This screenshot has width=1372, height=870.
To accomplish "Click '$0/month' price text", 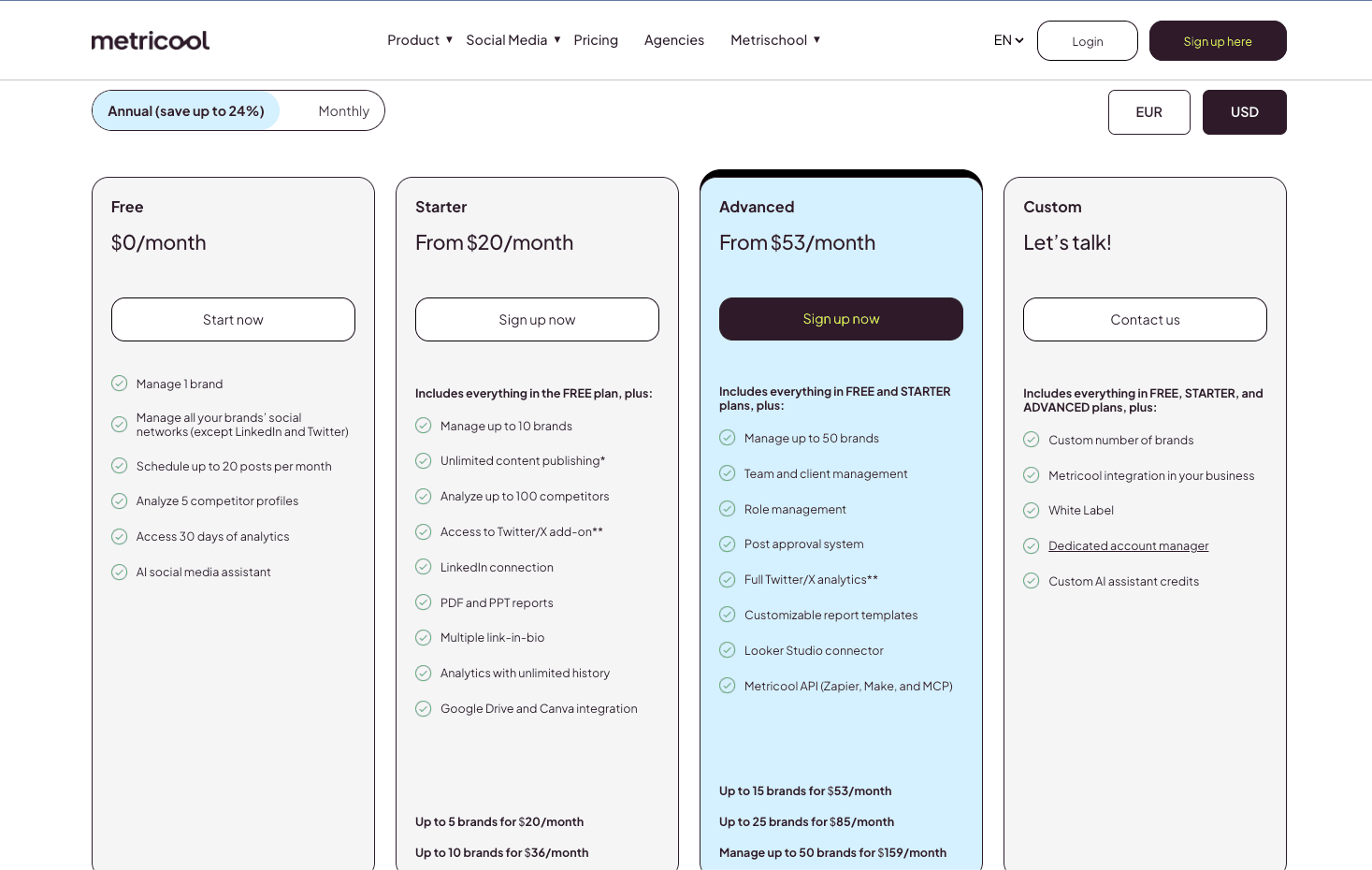I will pos(158,242).
